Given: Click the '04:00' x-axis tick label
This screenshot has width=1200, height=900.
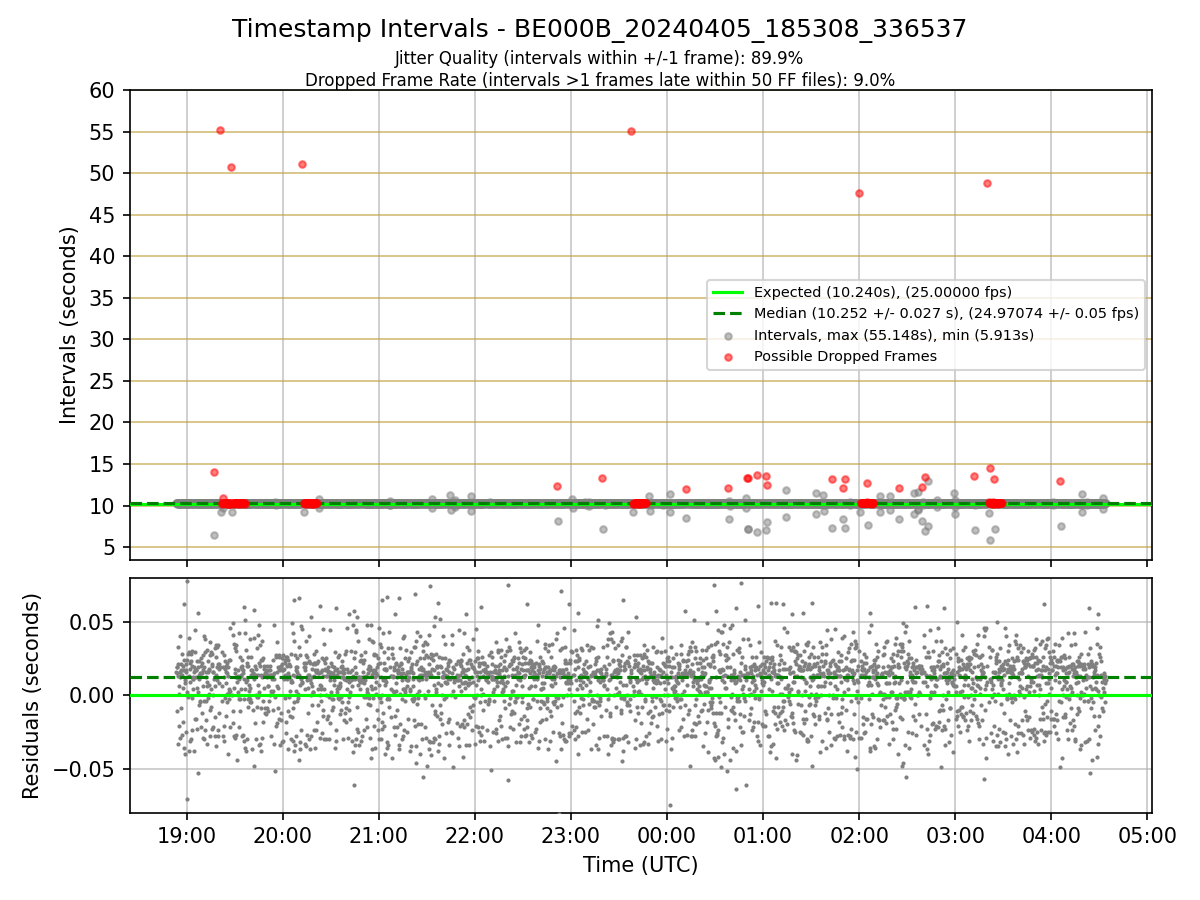Looking at the screenshot, I should click(x=1051, y=834).
